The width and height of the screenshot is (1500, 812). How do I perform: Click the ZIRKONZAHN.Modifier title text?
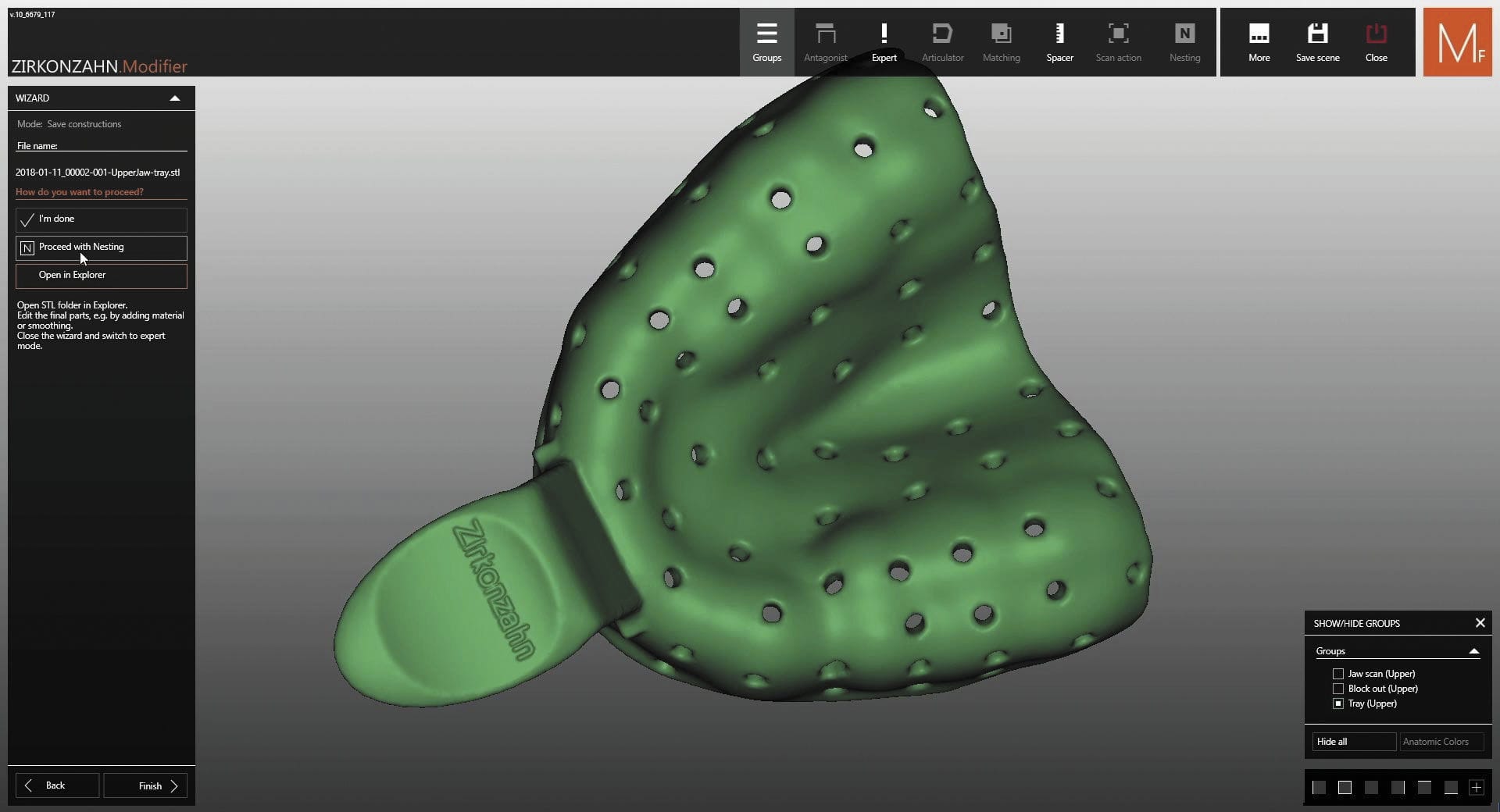(99, 66)
